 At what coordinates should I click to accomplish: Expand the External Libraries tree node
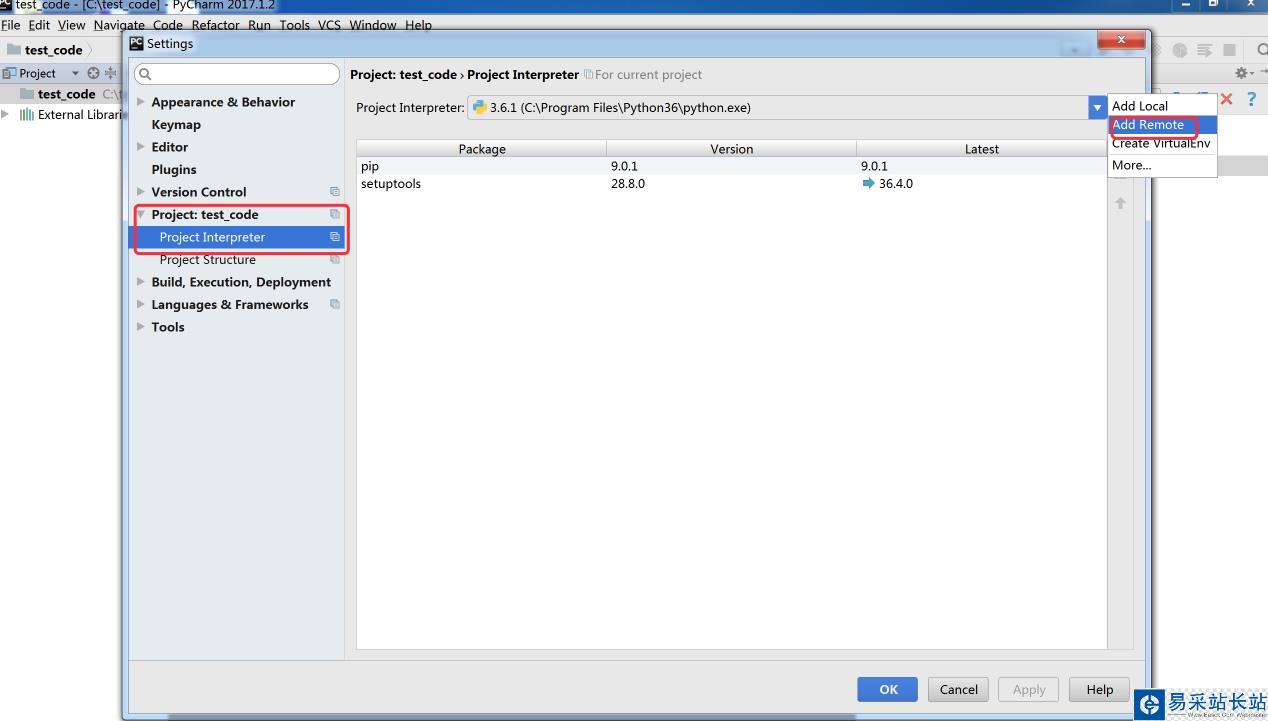[x=6, y=114]
